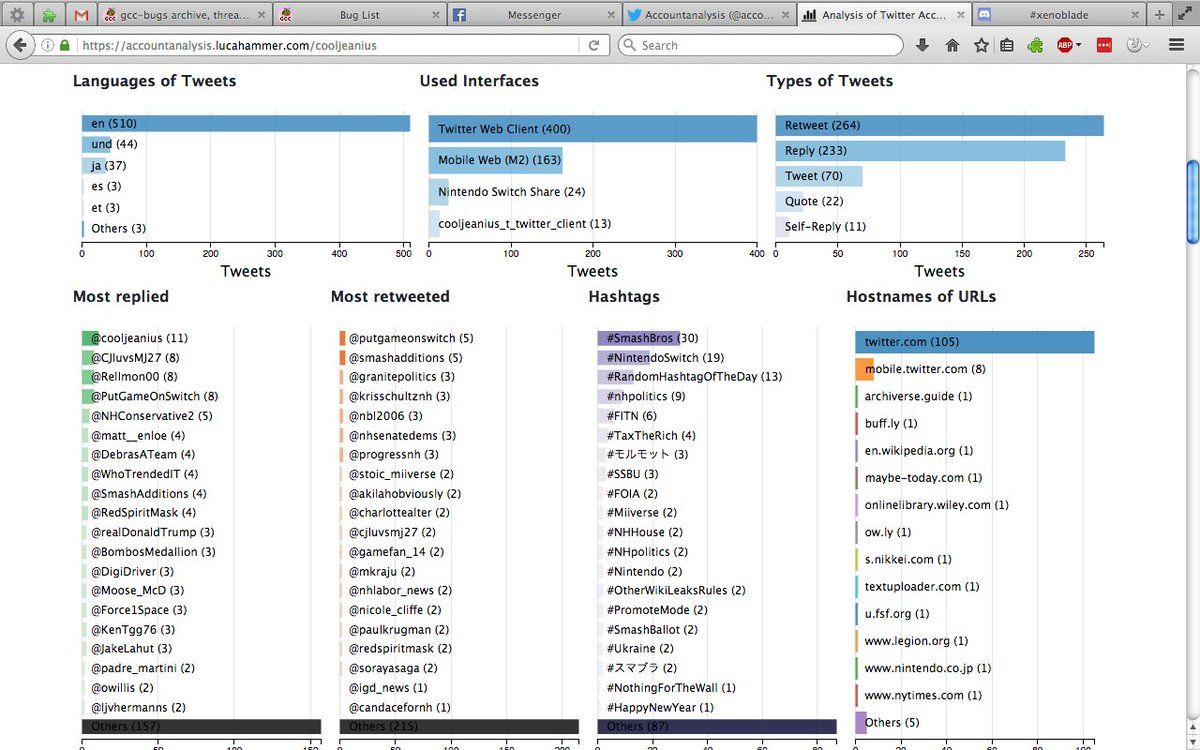Viewport: 1200px width, 750px height.
Task: Select the Analysis of Twitter Acc... tab
Action: pos(884,15)
